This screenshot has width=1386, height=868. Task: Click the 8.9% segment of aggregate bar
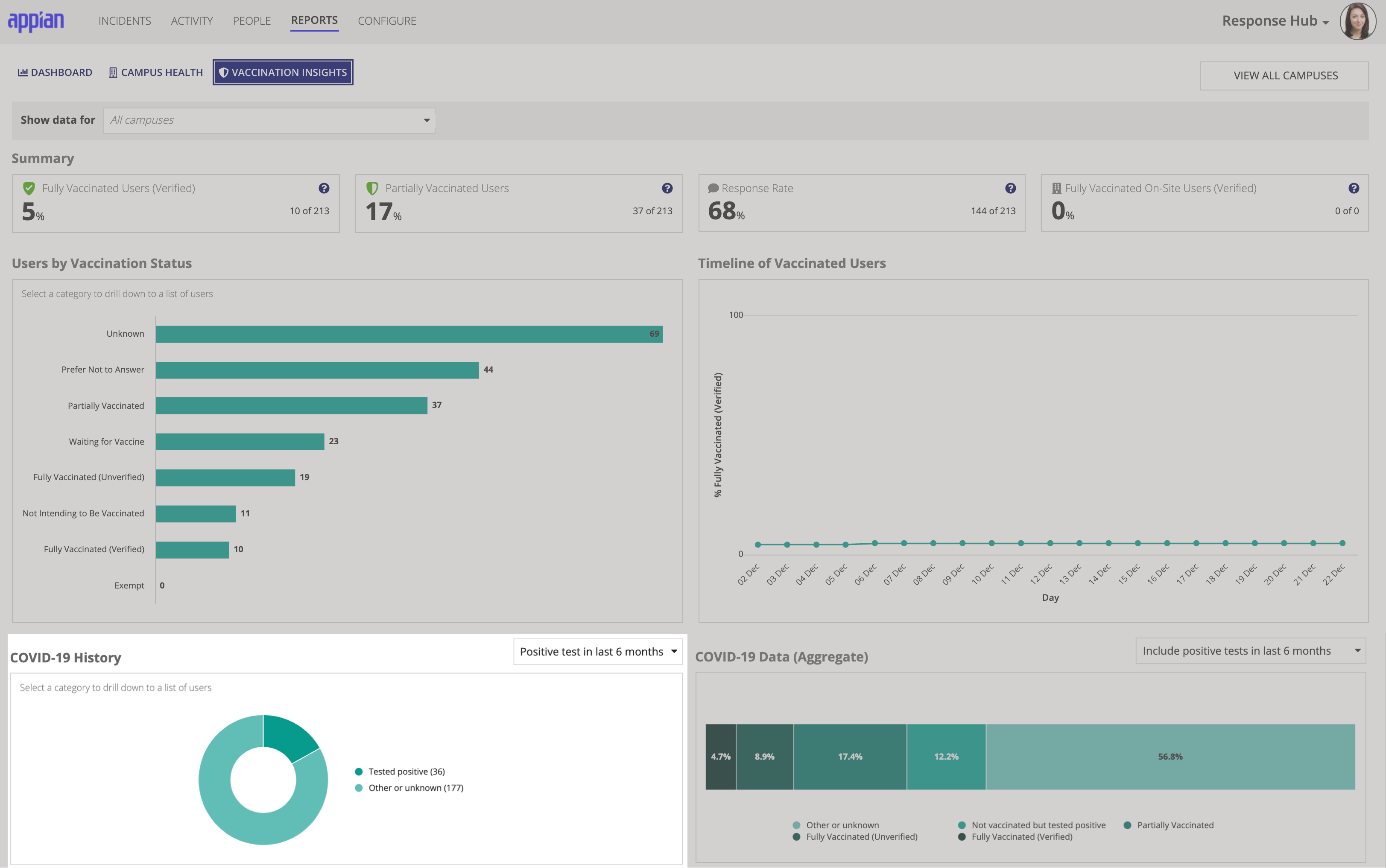coord(764,757)
